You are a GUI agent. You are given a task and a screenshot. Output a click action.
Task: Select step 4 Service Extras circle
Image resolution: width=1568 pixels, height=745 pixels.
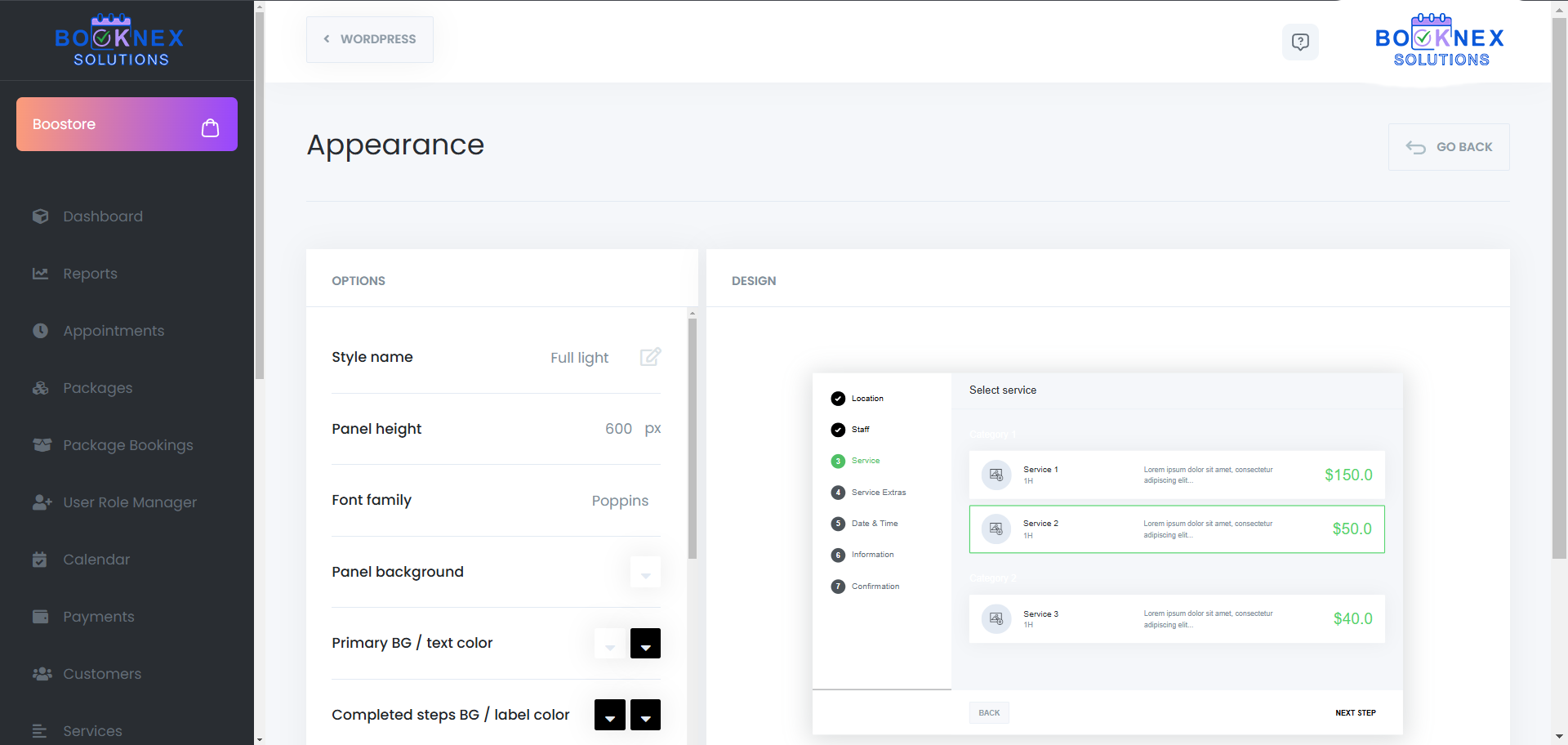[x=838, y=493]
